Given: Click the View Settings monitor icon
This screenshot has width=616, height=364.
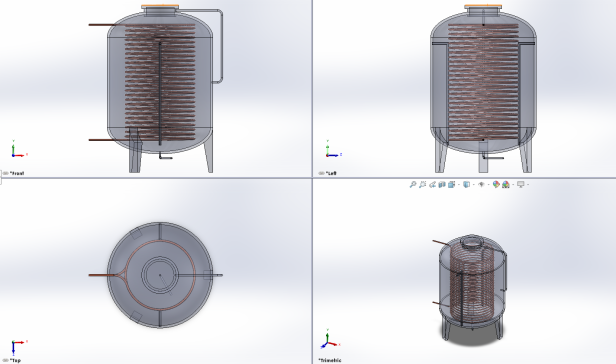Looking at the screenshot, I should [521, 184].
